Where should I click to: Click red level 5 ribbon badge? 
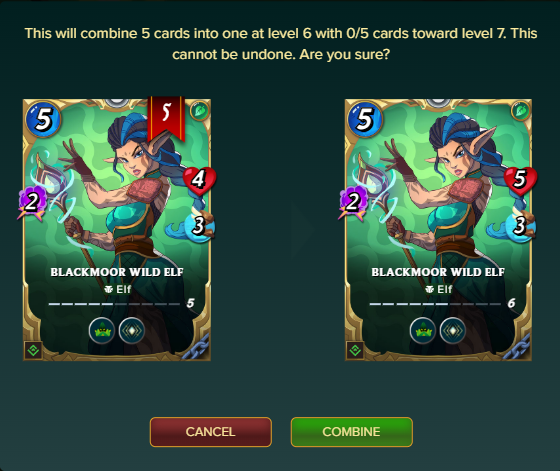click(x=166, y=118)
